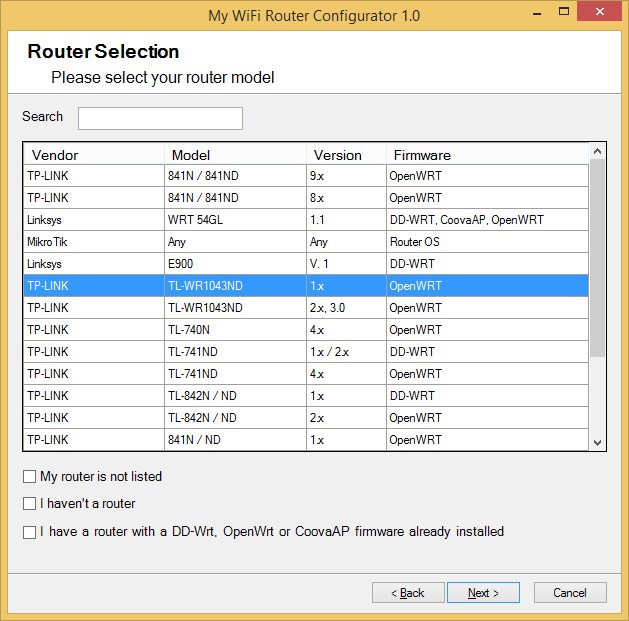Sort list by Model column header

point(235,155)
